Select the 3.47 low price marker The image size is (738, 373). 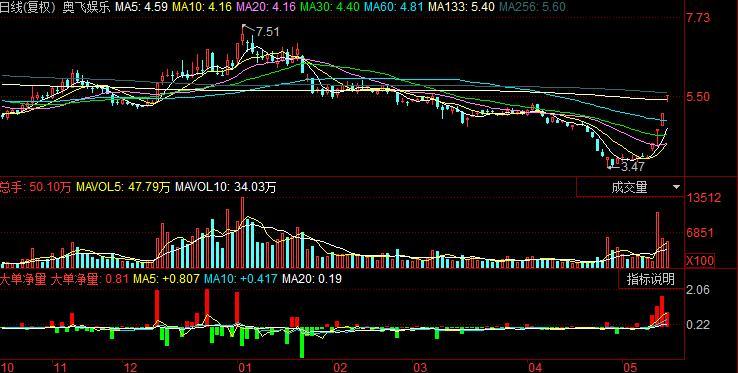click(633, 167)
